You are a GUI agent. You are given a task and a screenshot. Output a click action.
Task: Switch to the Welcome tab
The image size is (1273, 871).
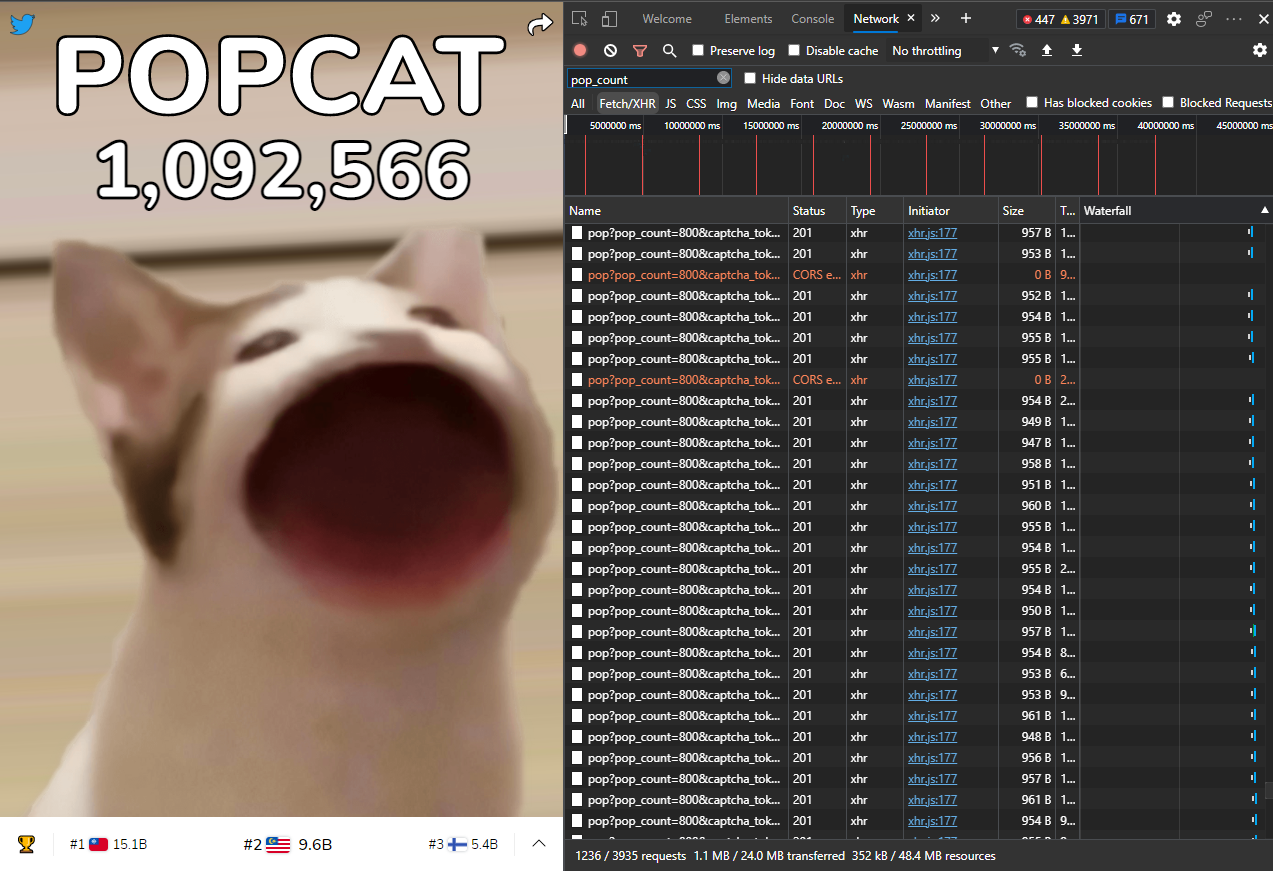(x=667, y=19)
